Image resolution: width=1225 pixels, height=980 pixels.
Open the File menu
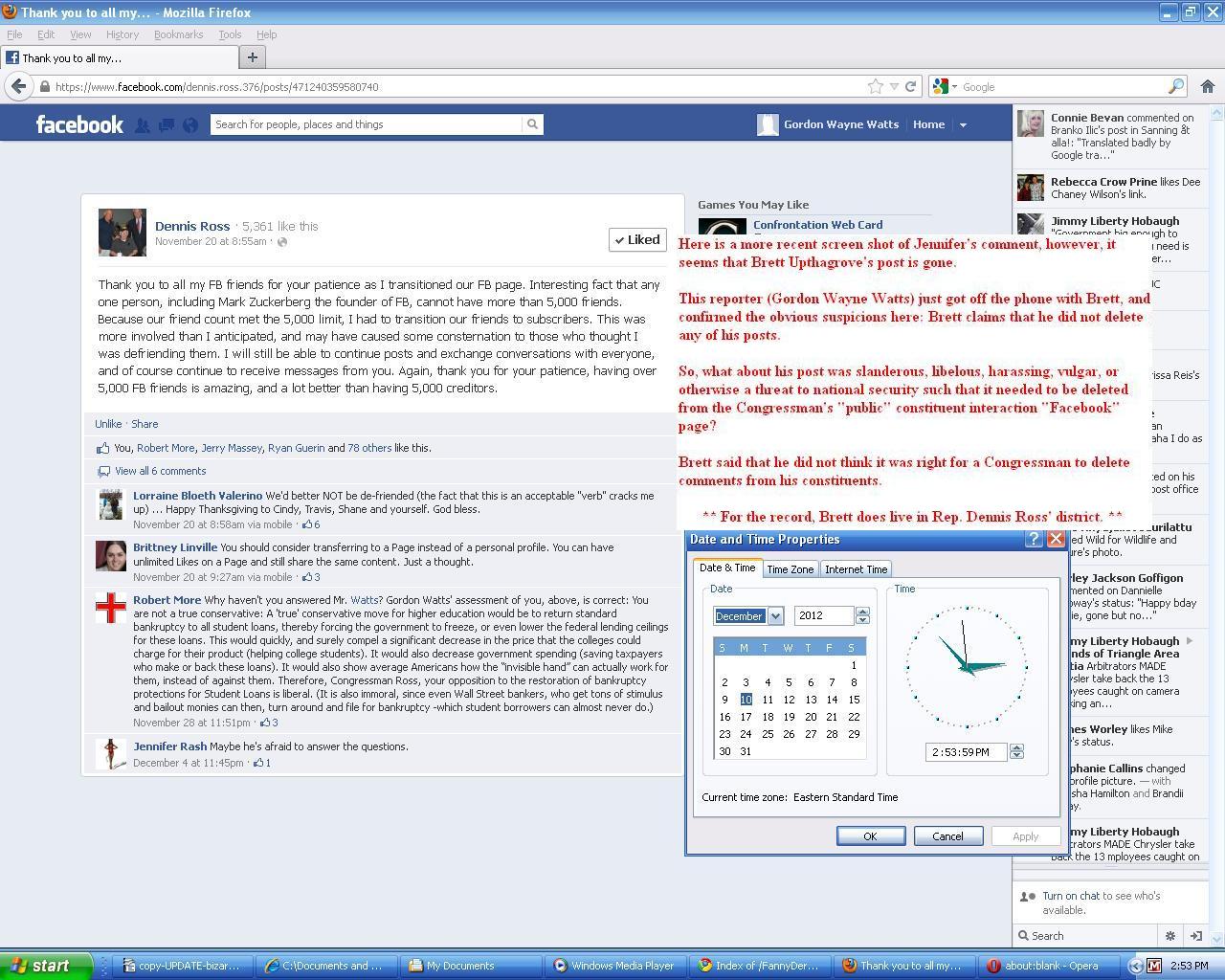pos(14,34)
